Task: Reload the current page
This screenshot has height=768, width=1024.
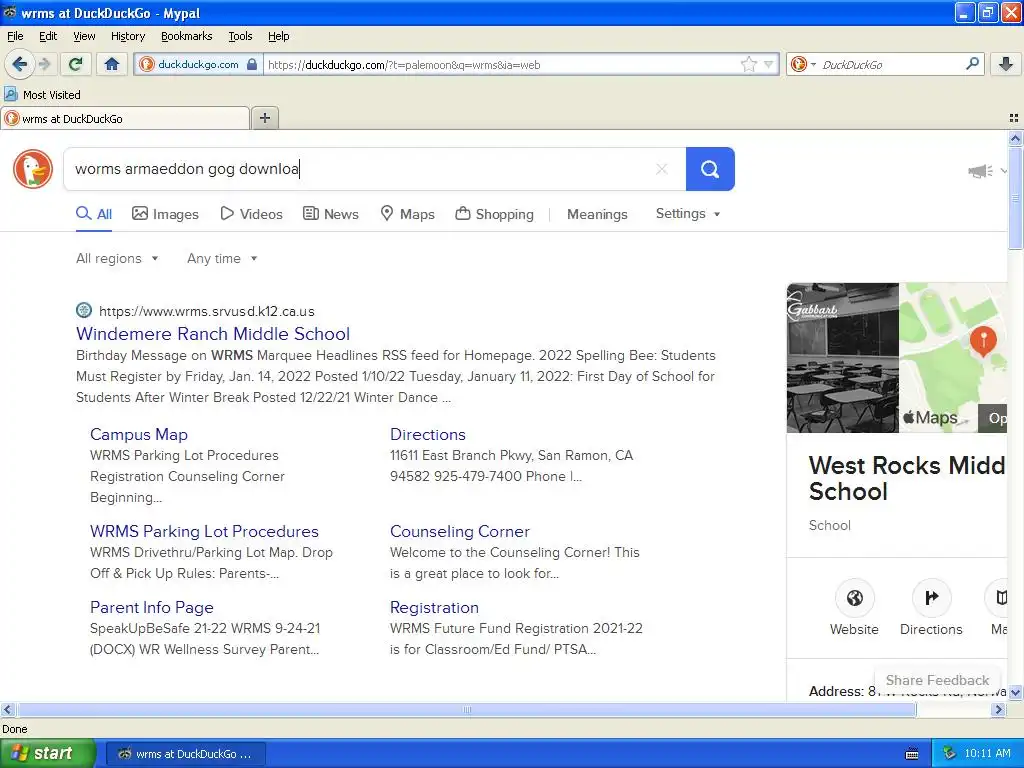Action: pos(76,64)
